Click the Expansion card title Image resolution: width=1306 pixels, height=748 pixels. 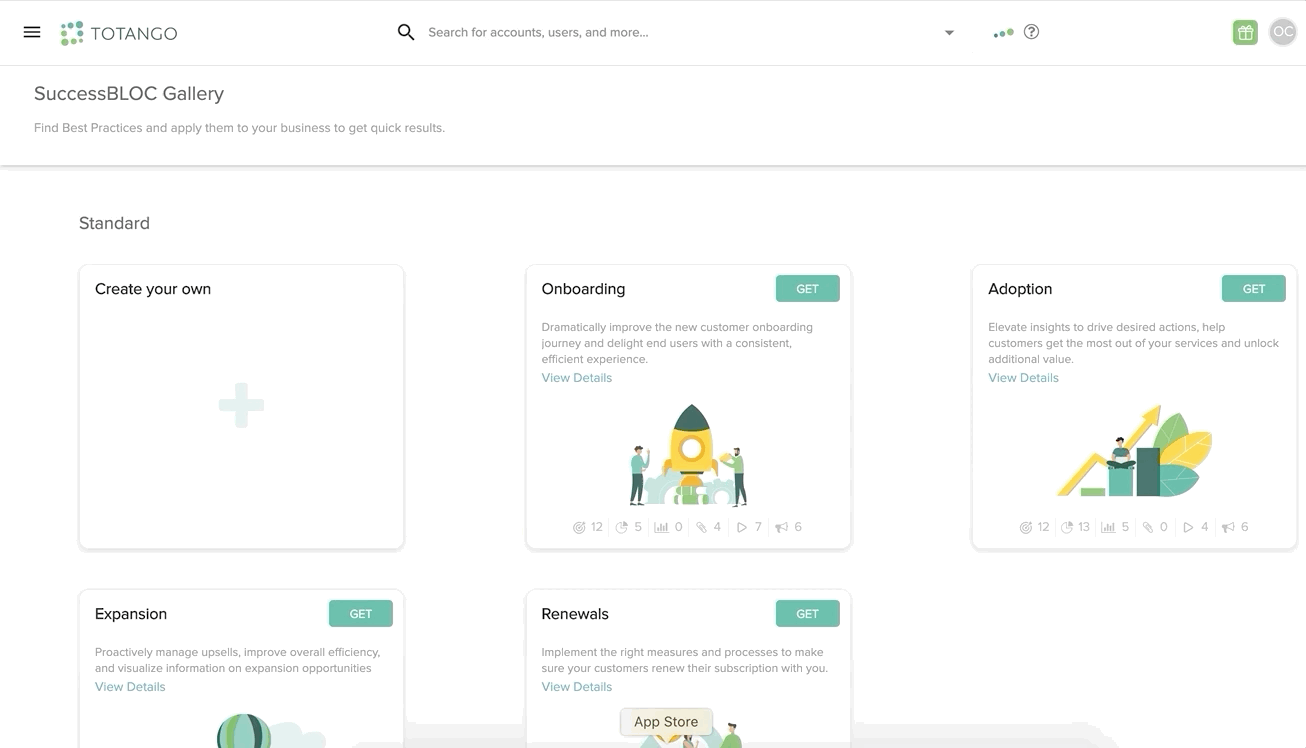pos(131,614)
